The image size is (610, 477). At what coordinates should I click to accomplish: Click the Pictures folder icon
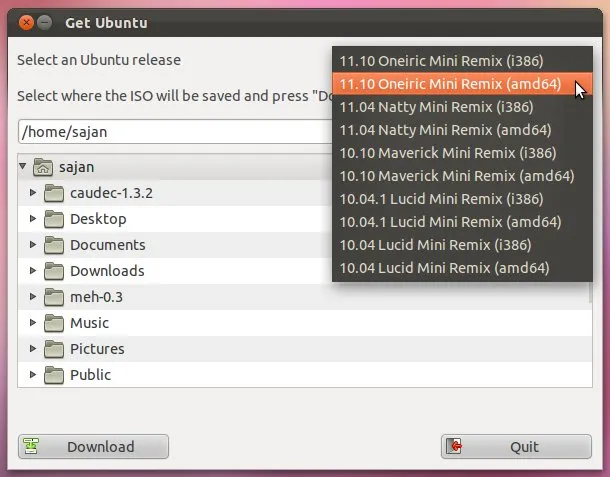[x=54, y=349]
